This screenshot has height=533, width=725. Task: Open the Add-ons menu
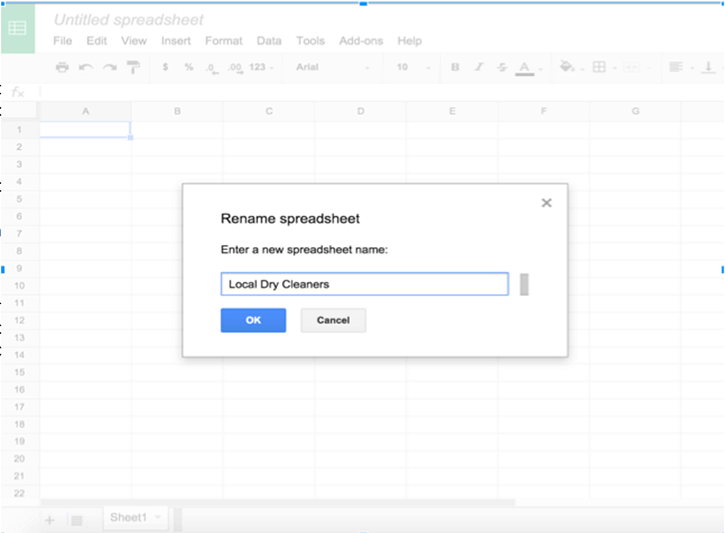[361, 41]
